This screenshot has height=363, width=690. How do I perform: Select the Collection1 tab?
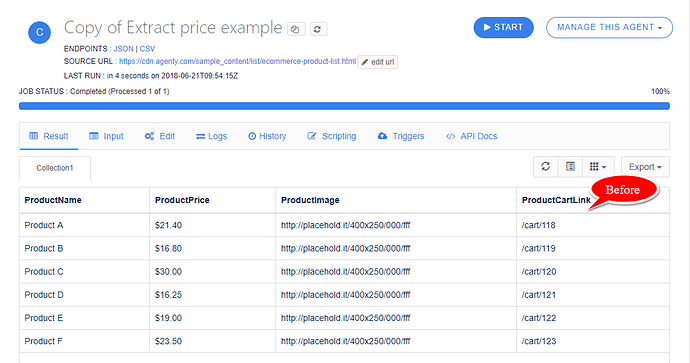[x=55, y=168]
